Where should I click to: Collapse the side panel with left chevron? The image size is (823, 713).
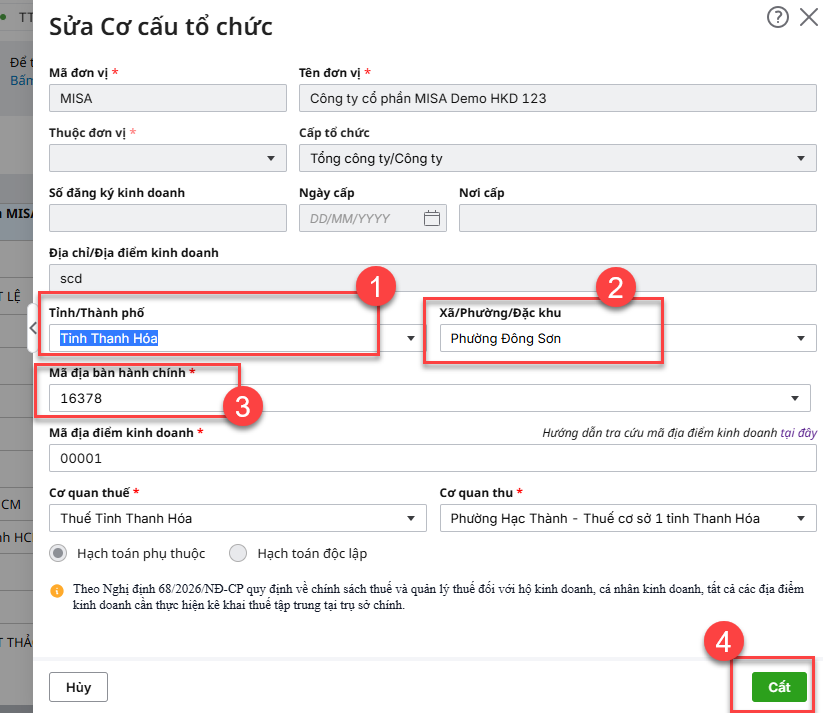point(33,327)
